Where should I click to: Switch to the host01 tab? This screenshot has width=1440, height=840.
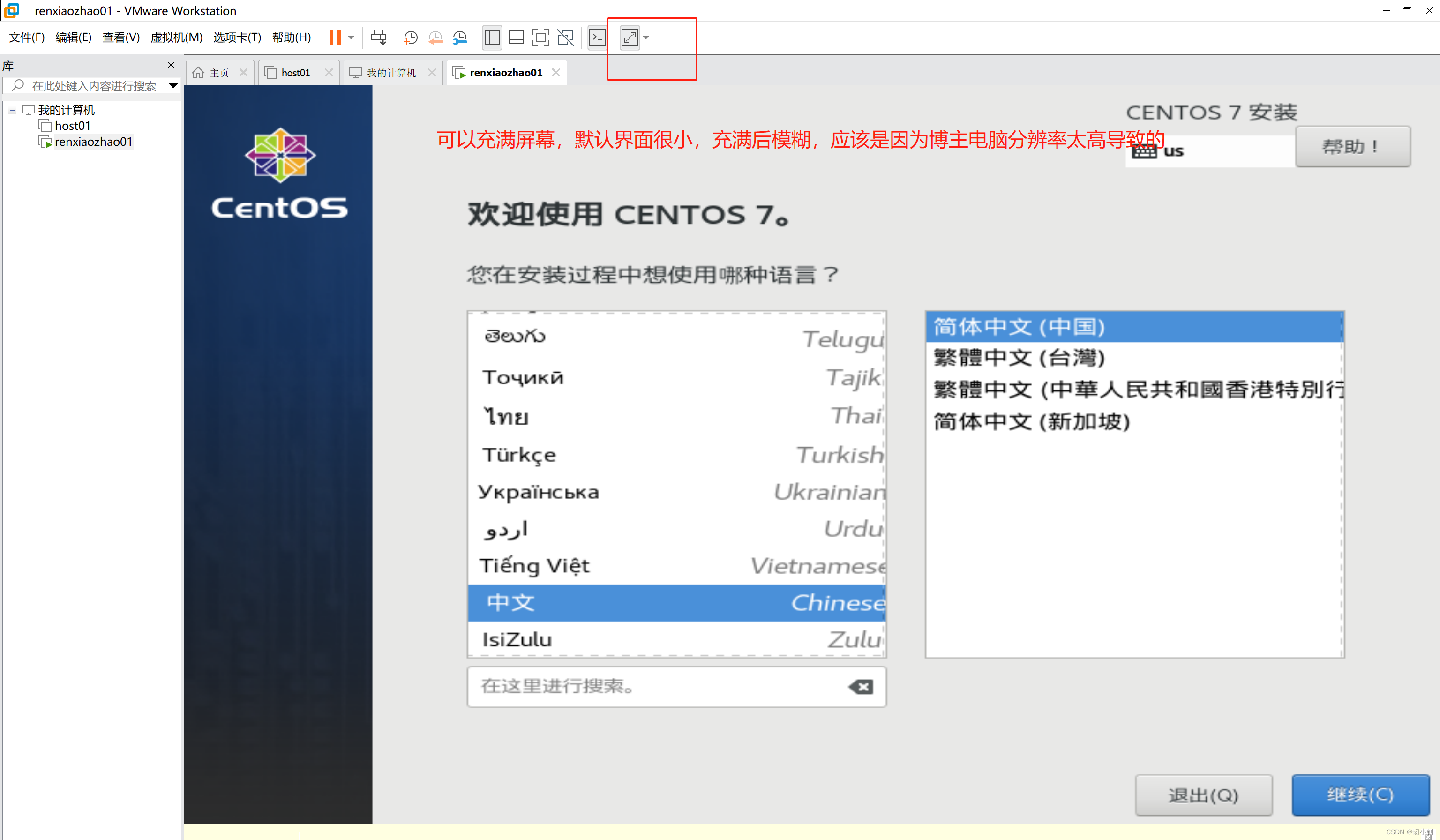(295, 73)
